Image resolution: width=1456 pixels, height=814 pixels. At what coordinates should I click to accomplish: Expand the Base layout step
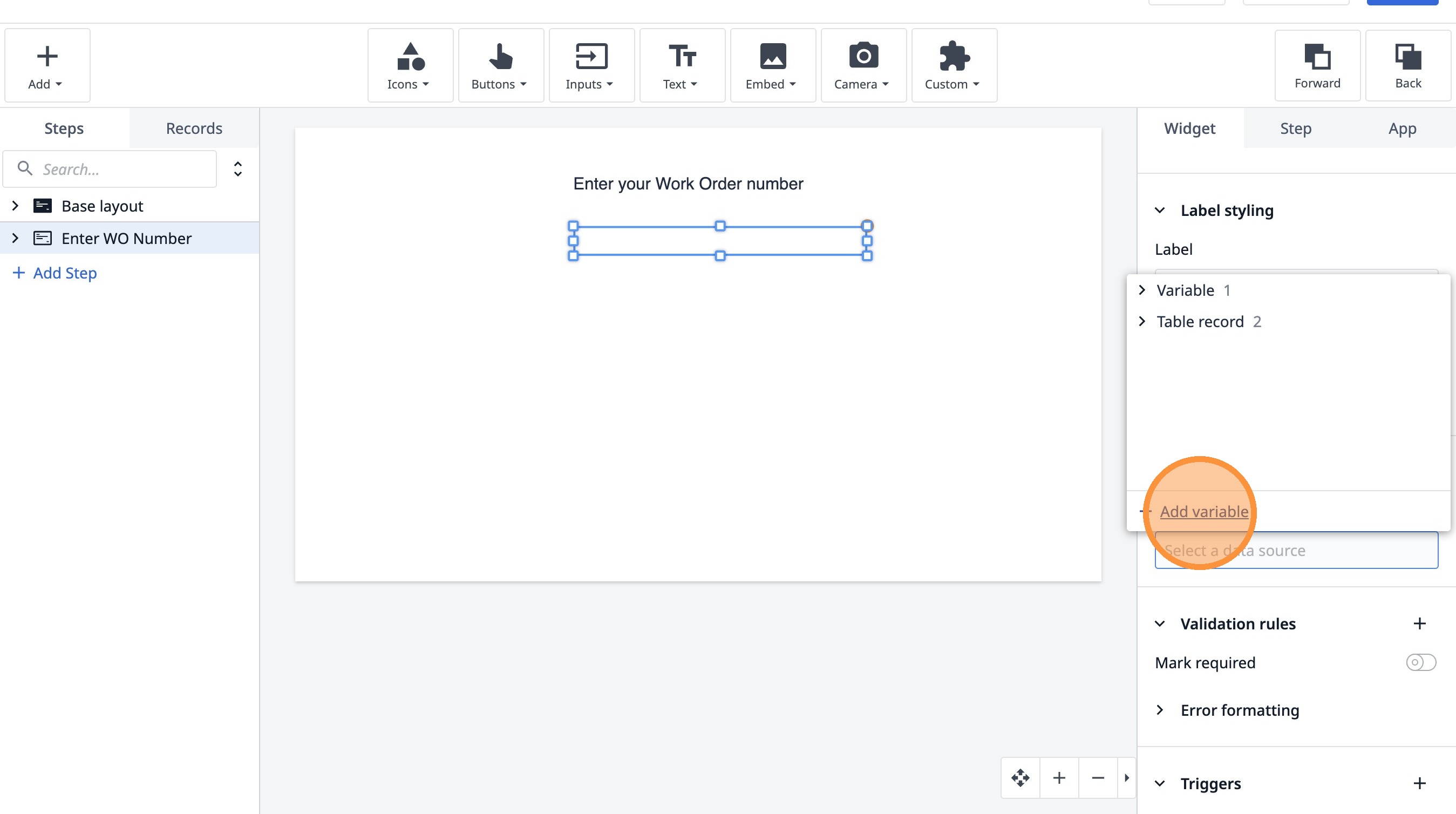(x=15, y=206)
